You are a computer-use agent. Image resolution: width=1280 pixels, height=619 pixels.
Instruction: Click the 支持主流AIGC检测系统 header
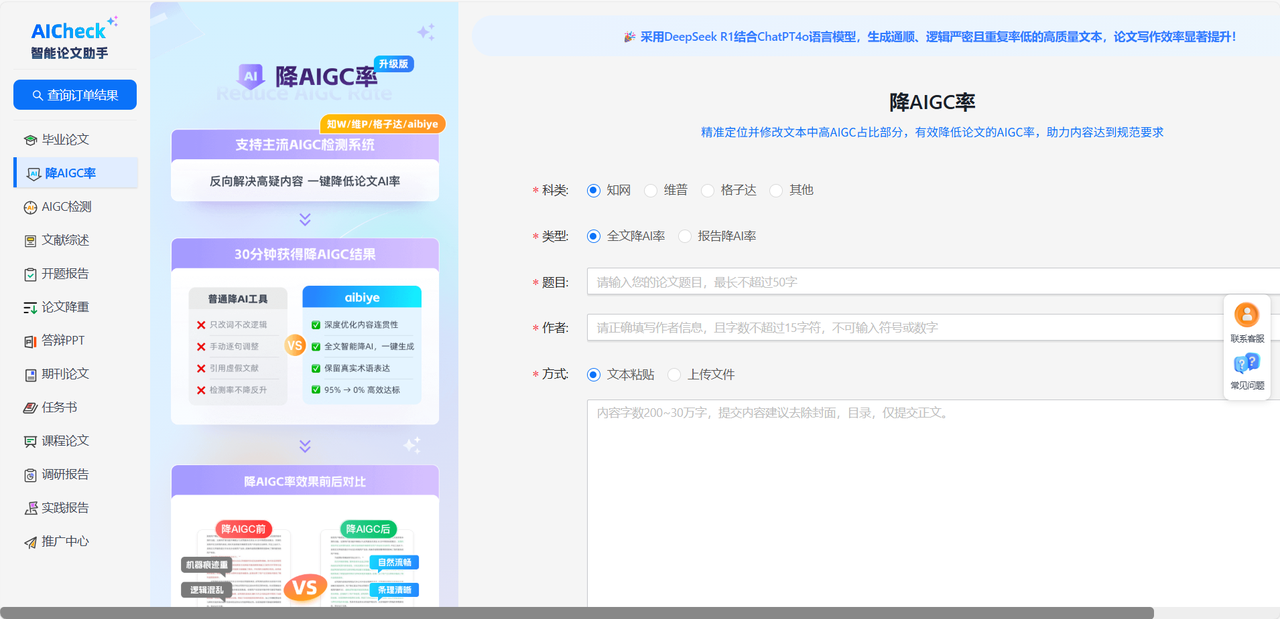click(305, 145)
